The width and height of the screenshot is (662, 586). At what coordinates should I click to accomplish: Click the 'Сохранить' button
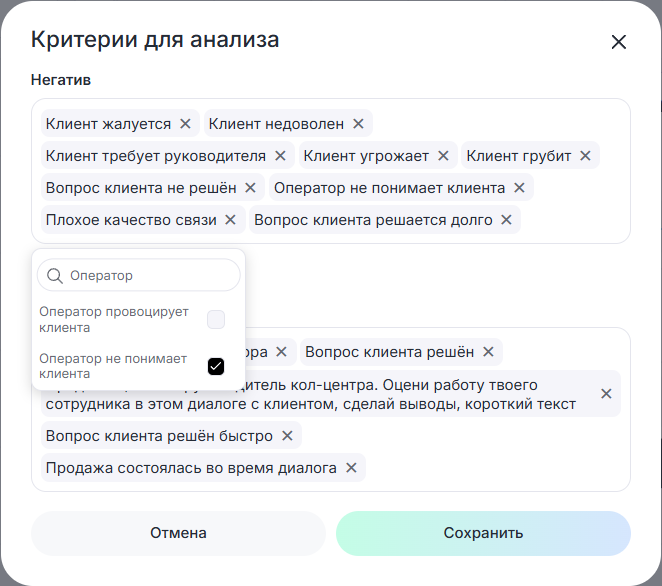[x=483, y=533]
